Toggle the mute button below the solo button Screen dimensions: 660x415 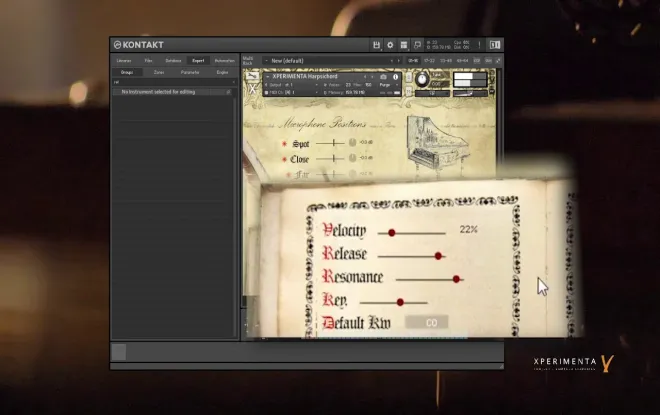[408, 90]
